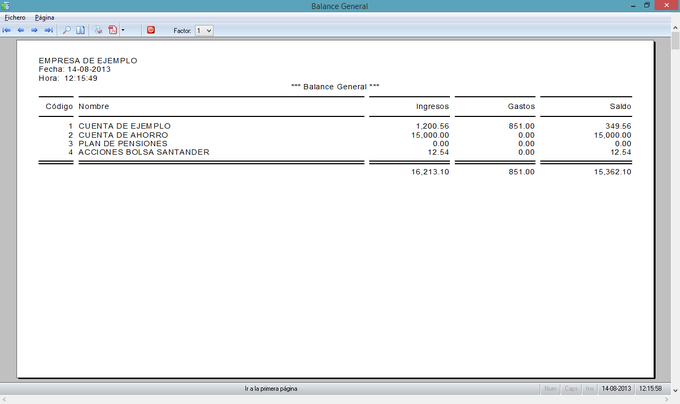Go to the previous page arrow
Image resolution: width=680 pixels, height=404 pixels.
(20, 30)
